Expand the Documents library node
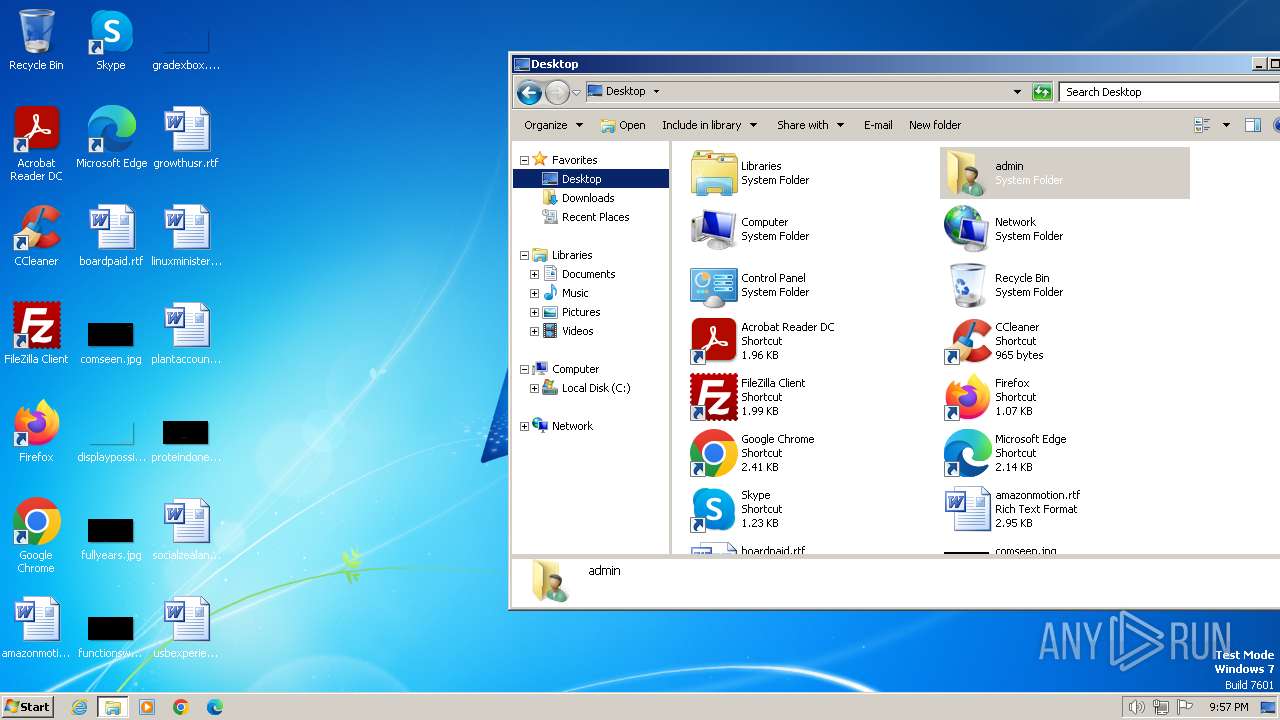The width and height of the screenshot is (1280, 720). click(534, 274)
